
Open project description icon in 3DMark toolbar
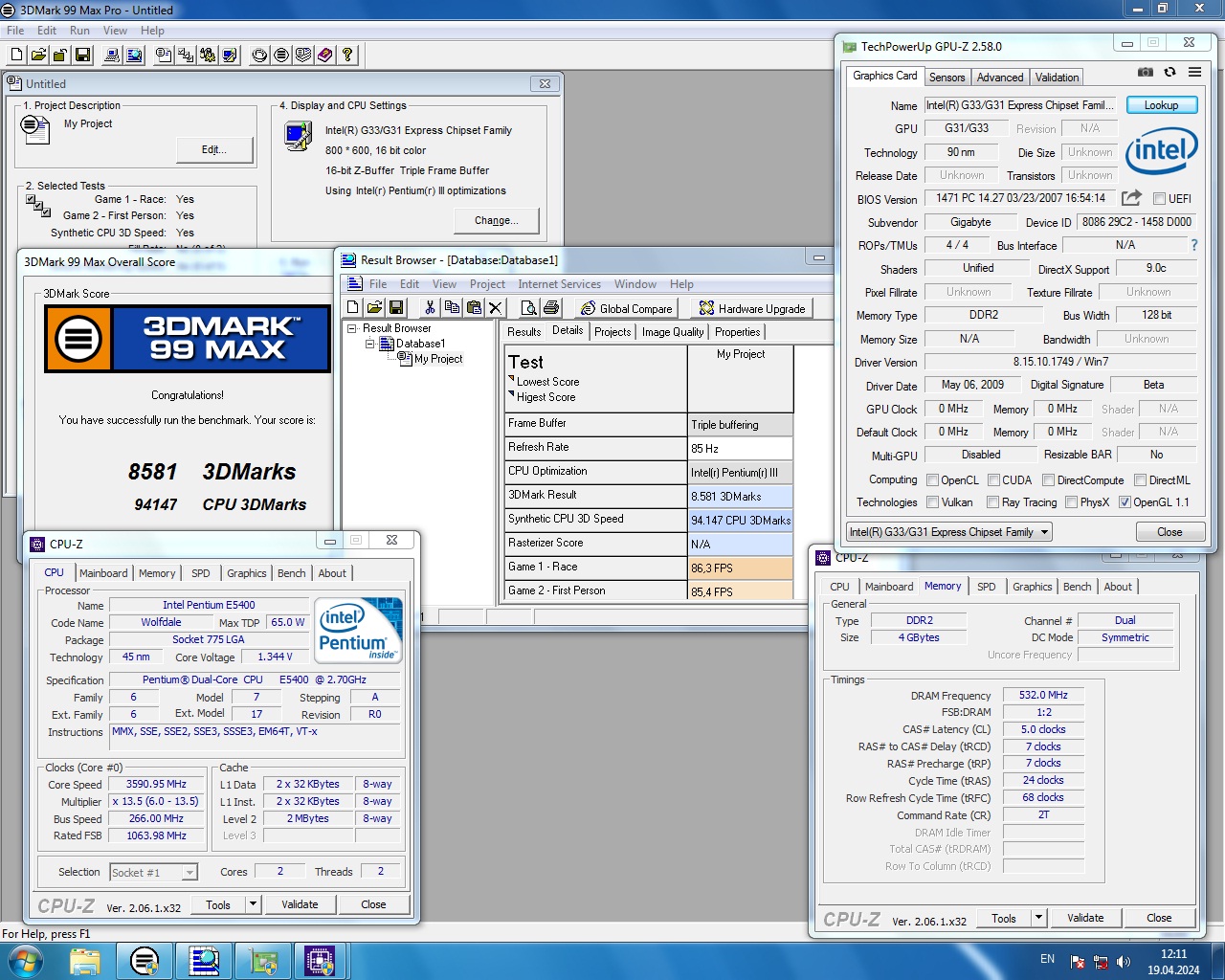coord(164,55)
